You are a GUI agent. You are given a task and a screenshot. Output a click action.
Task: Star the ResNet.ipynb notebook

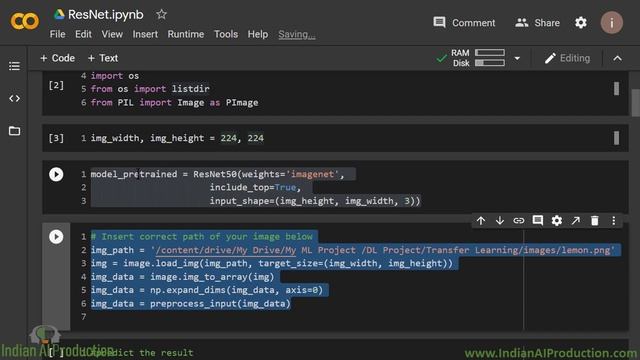click(161, 15)
